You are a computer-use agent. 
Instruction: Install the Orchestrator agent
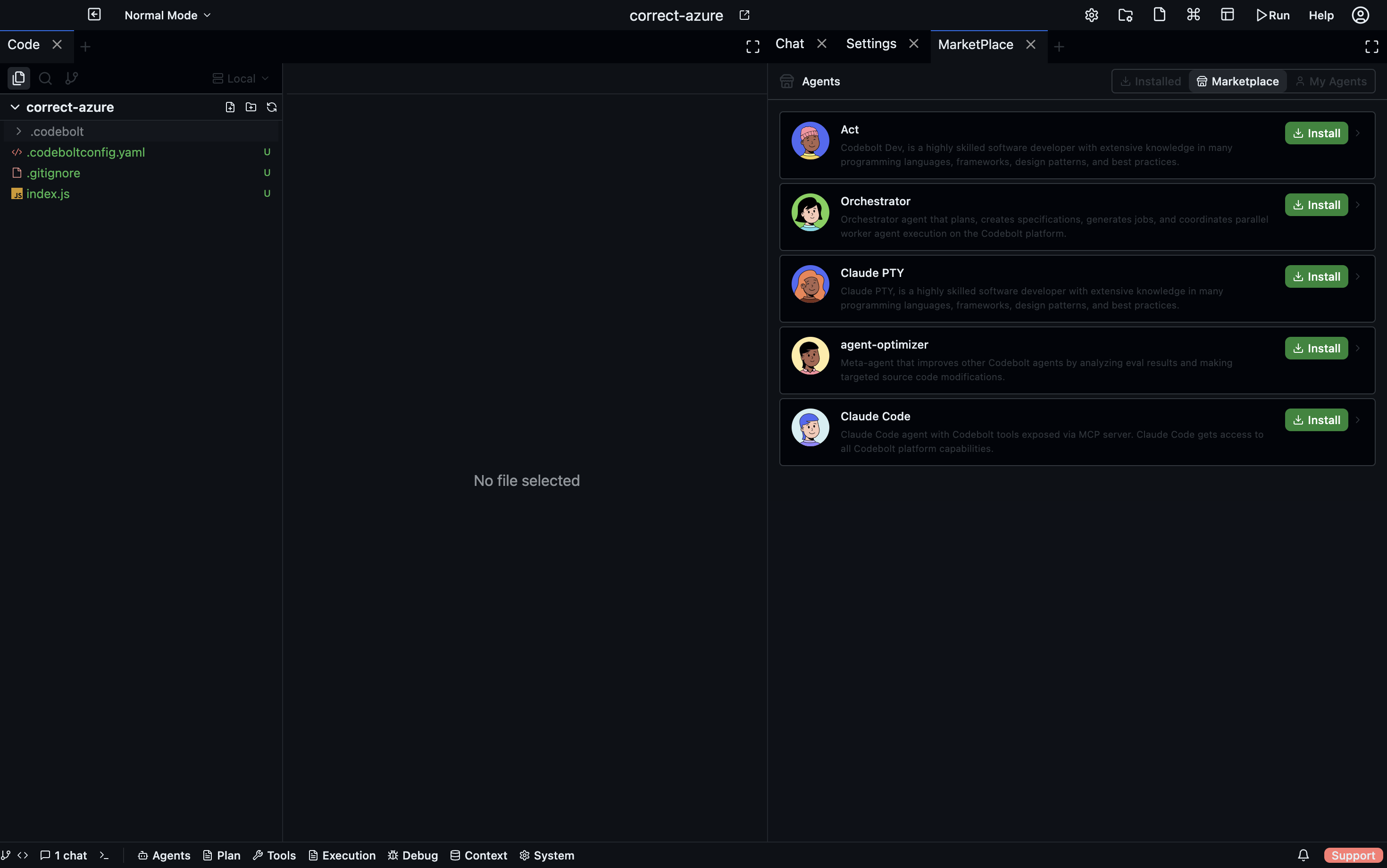(x=1316, y=205)
